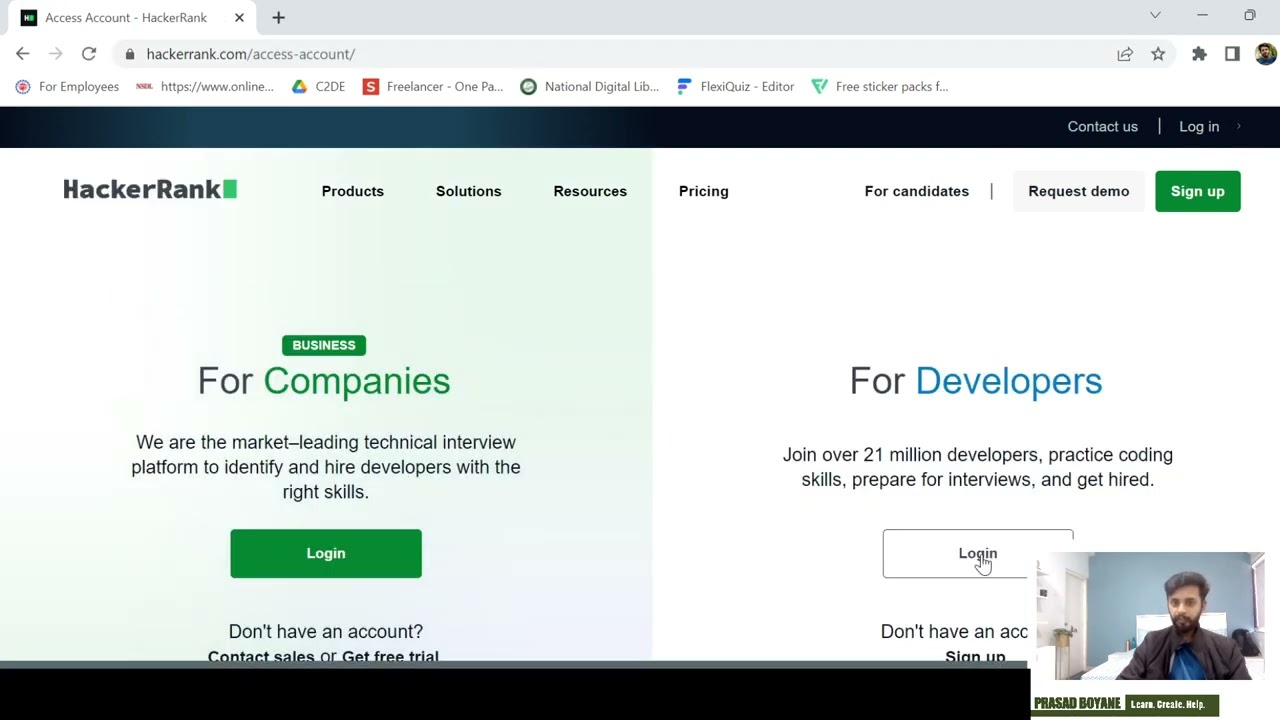This screenshot has width=1280, height=720.
Task: Open the Products menu
Action: point(353,191)
